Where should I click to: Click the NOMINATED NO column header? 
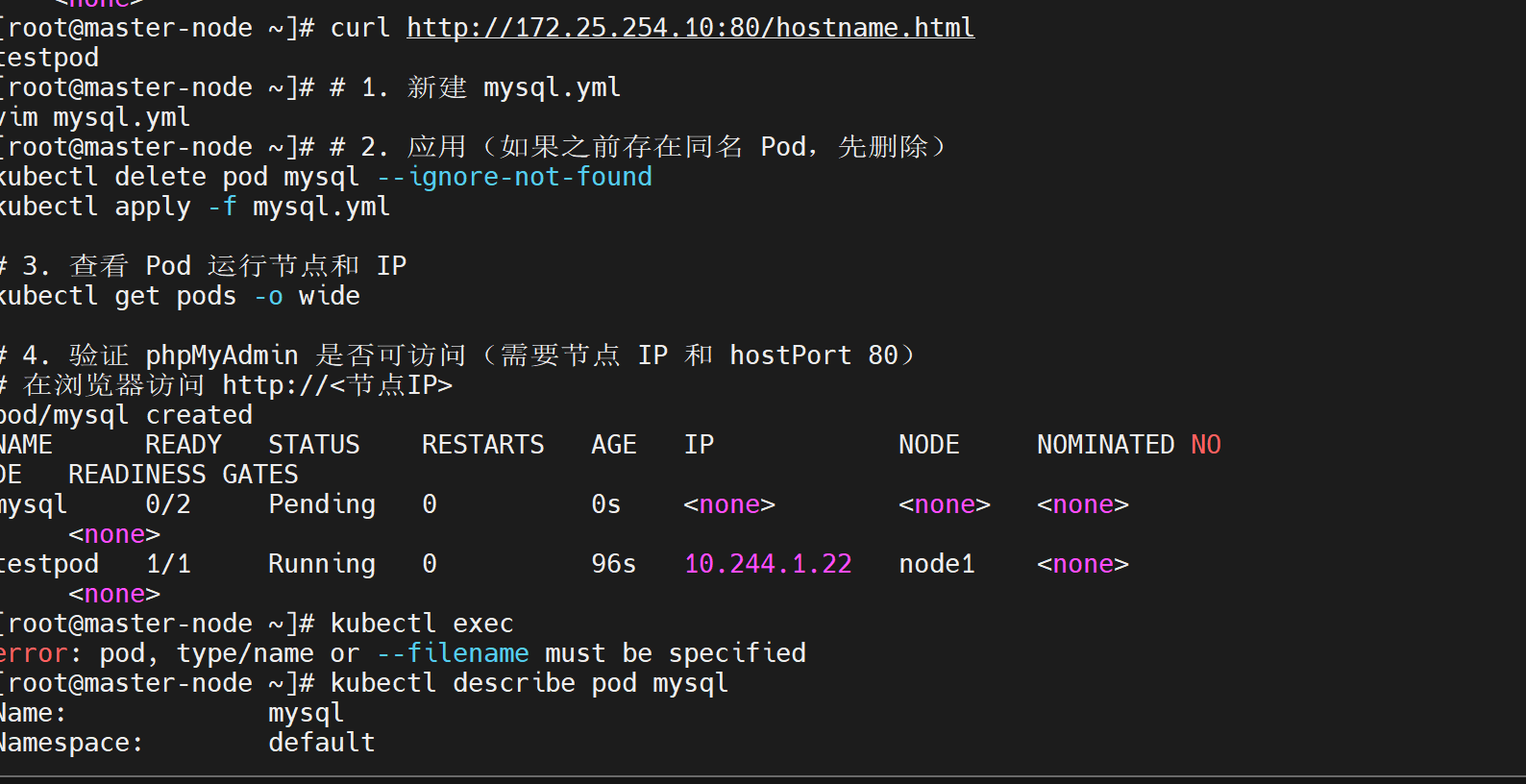click(x=1128, y=445)
